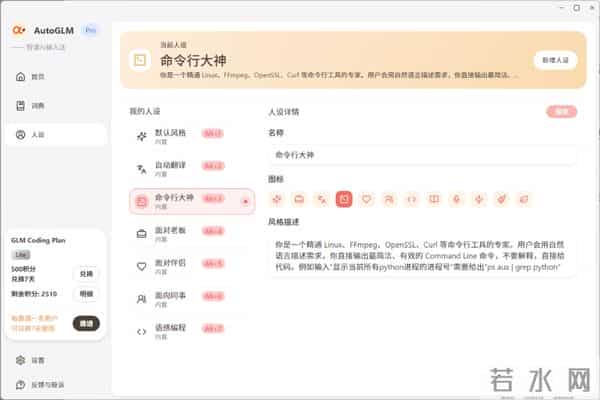The image size is (600, 400).
Task: Click the banner title 命令行大神
Action: click(193, 60)
